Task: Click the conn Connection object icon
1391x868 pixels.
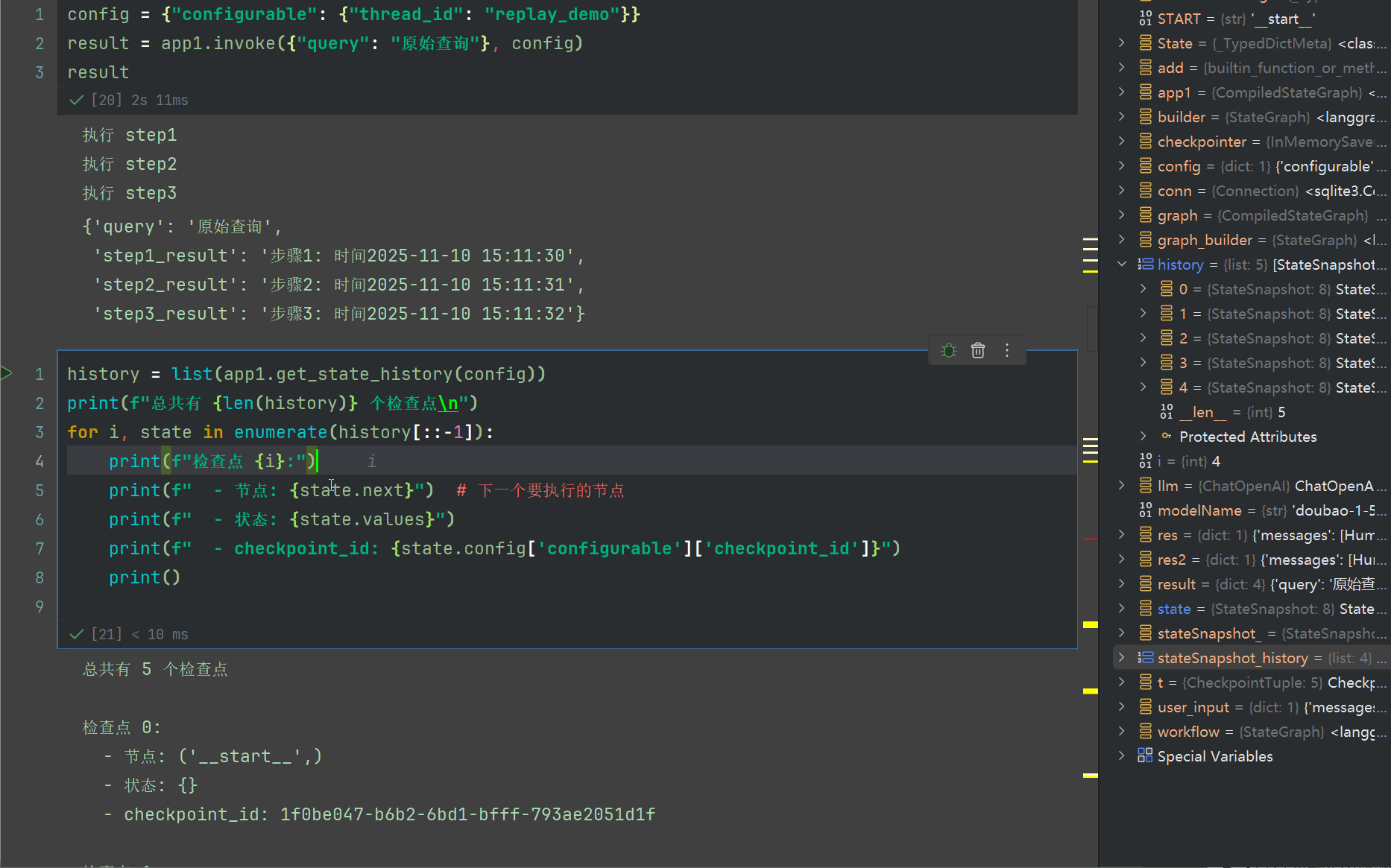Action: click(1146, 191)
